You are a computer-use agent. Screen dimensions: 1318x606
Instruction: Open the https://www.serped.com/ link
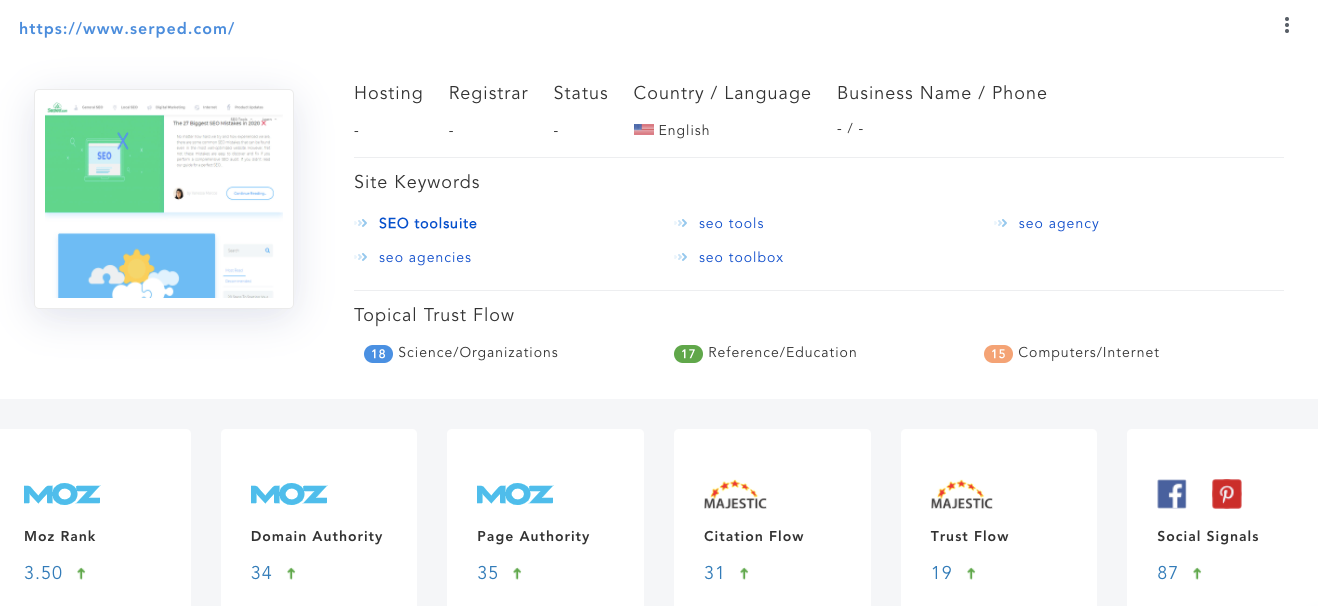click(127, 29)
